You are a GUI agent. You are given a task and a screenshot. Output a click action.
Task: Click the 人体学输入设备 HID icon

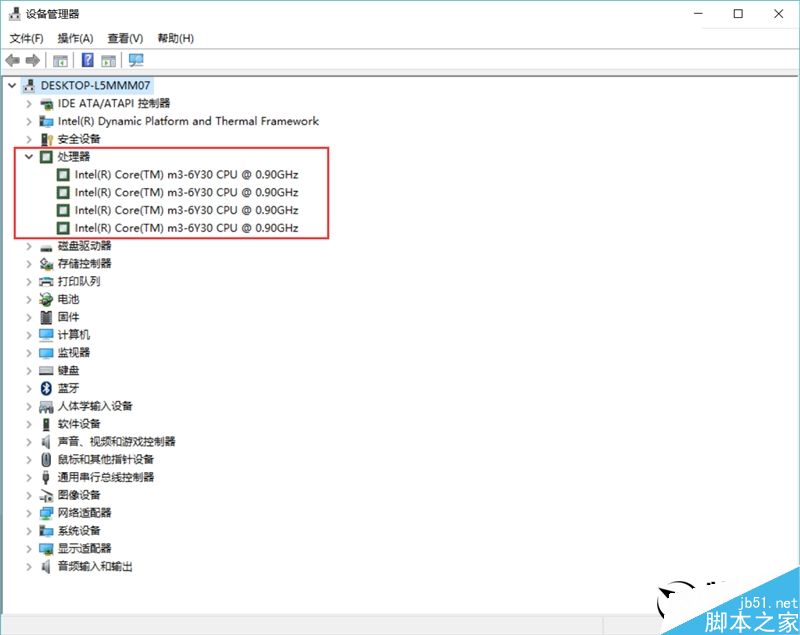click(46, 407)
